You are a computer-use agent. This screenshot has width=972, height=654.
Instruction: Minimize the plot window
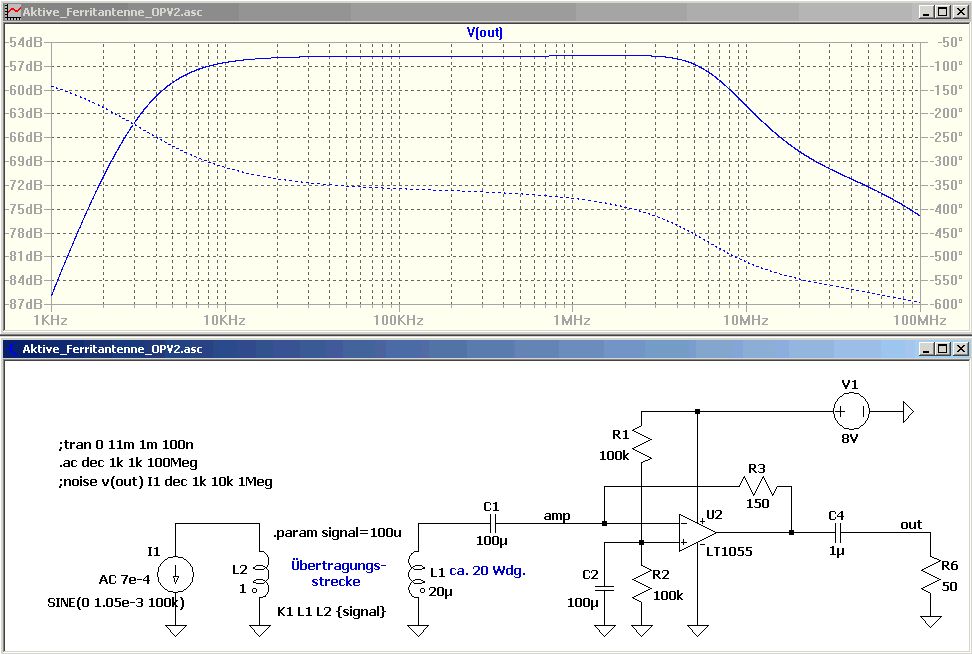[926, 11]
